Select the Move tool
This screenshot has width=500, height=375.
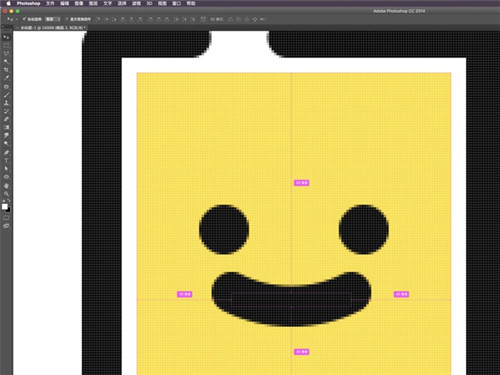click(x=6, y=37)
